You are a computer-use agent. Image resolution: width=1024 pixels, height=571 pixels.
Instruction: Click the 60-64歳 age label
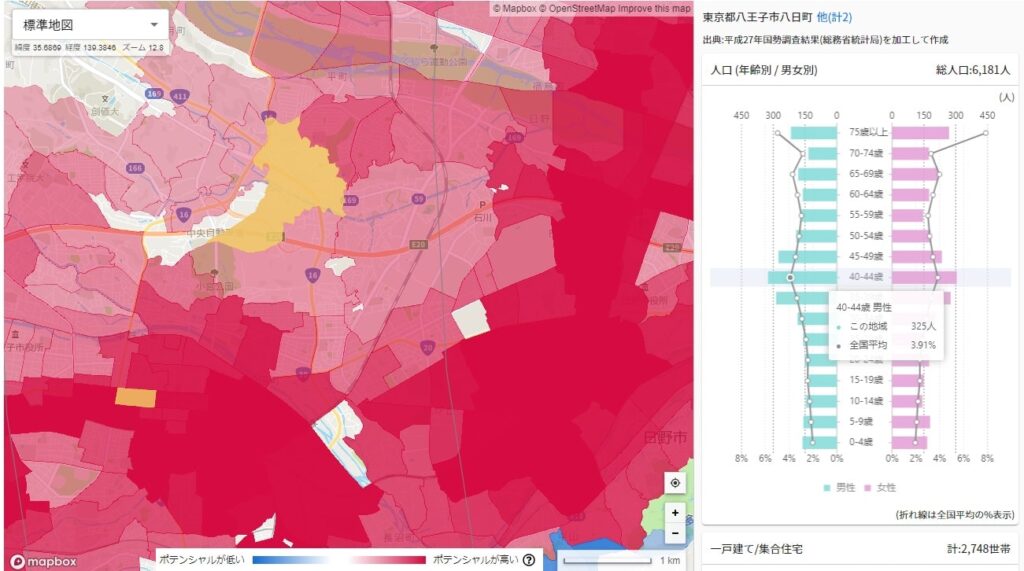click(865, 194)
